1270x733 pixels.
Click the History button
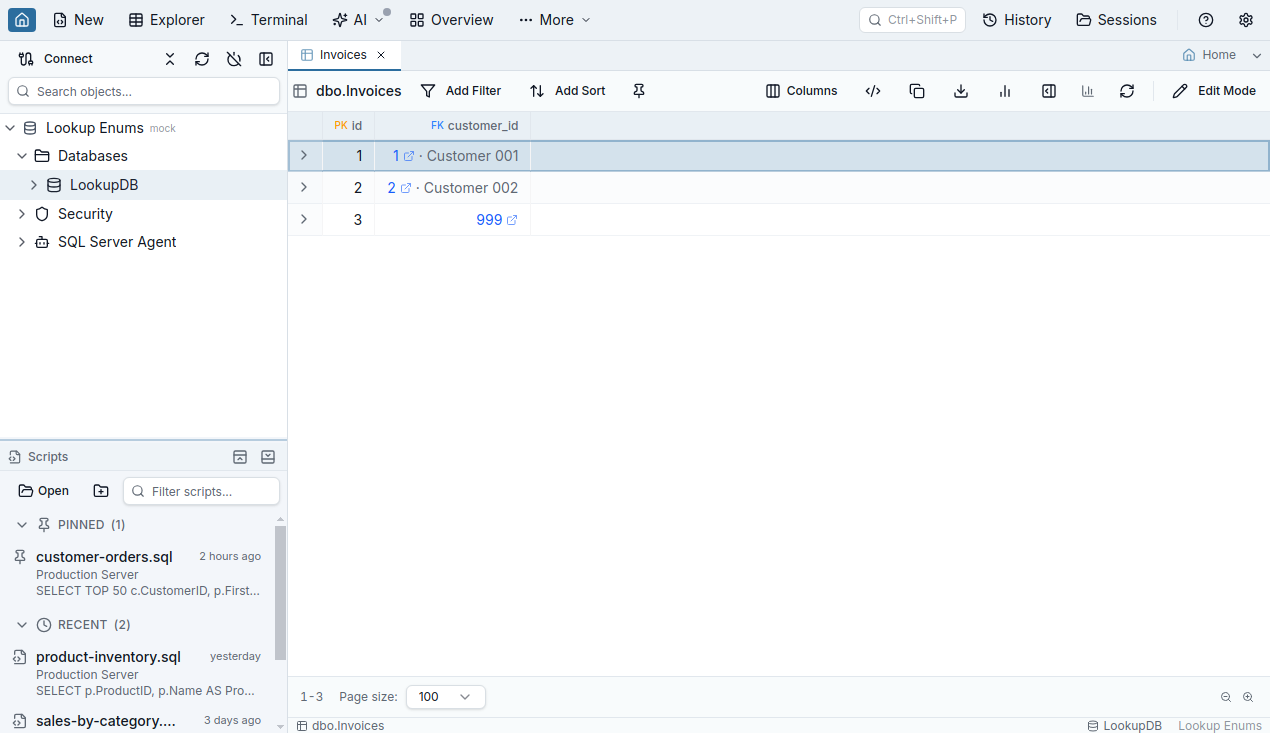(x=1017, y=20)
